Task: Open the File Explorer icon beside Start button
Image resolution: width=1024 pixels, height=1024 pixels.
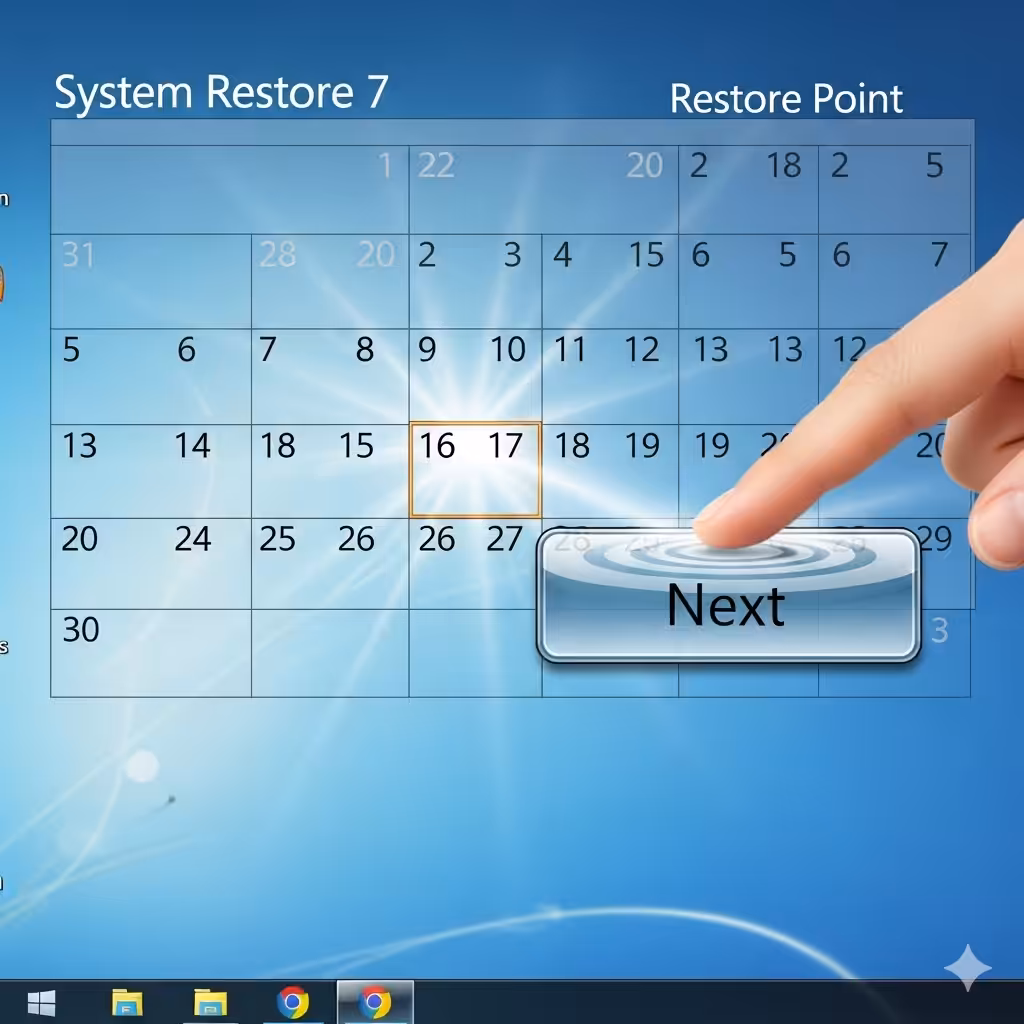Action: [127, 1002]
